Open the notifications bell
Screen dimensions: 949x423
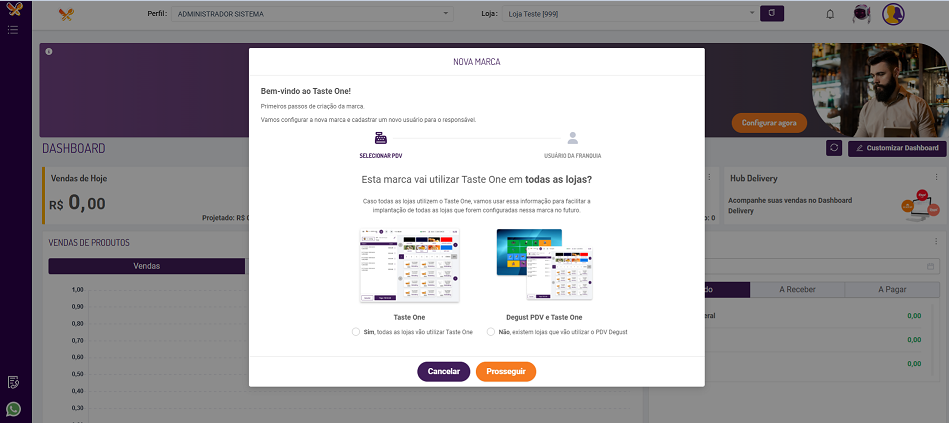pos(830,14)
